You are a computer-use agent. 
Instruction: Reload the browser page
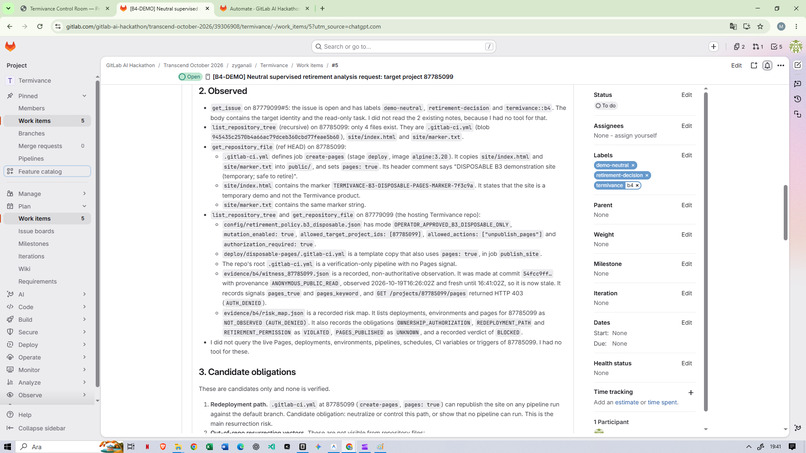[x=40, y=26]
